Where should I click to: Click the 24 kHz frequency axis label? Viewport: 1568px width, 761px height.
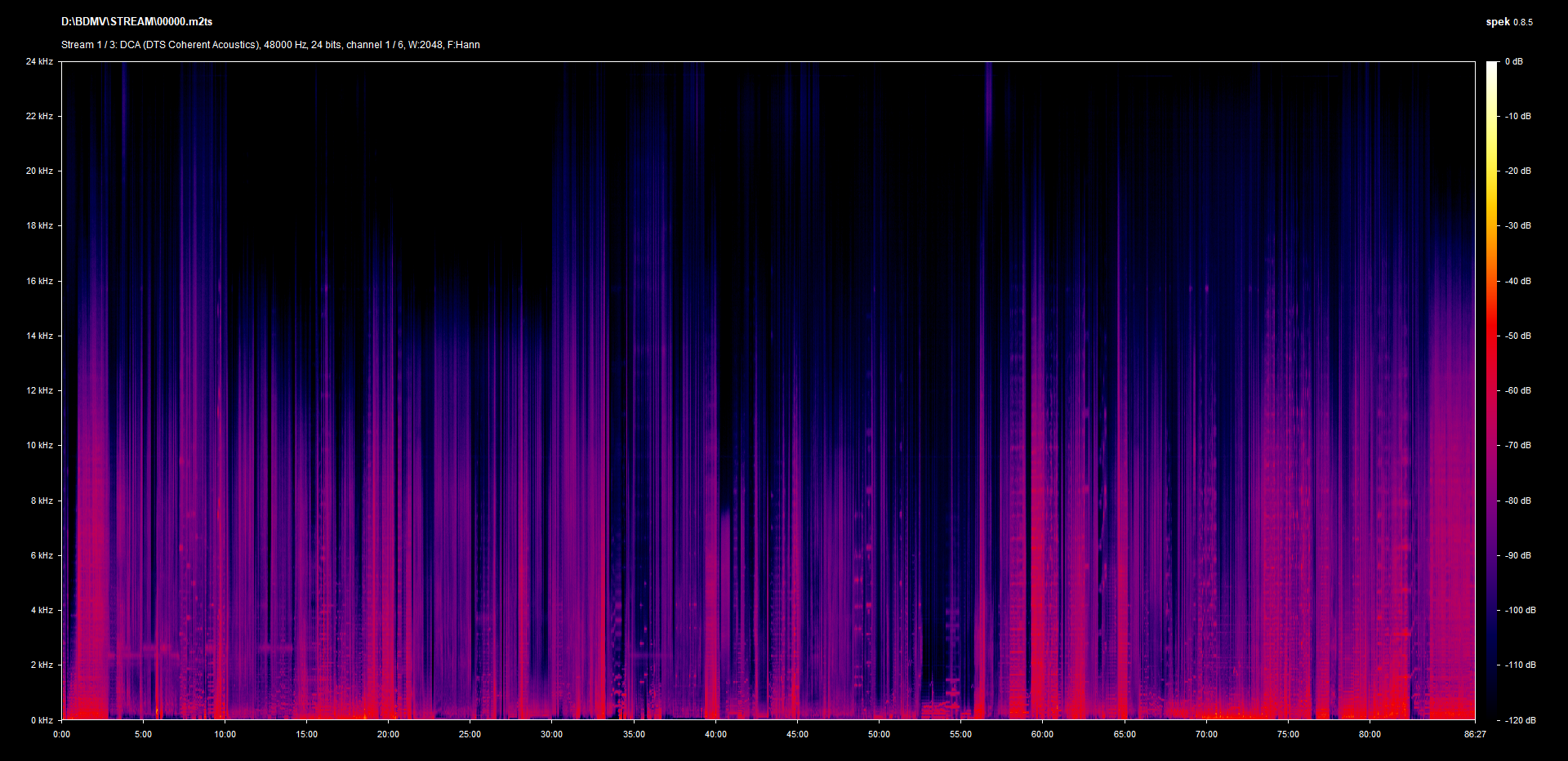pos(39,62)
